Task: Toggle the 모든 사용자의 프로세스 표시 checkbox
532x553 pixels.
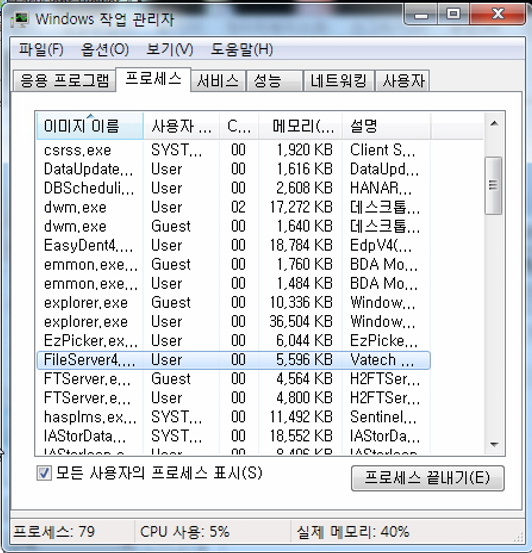Action: click(44, 473)
